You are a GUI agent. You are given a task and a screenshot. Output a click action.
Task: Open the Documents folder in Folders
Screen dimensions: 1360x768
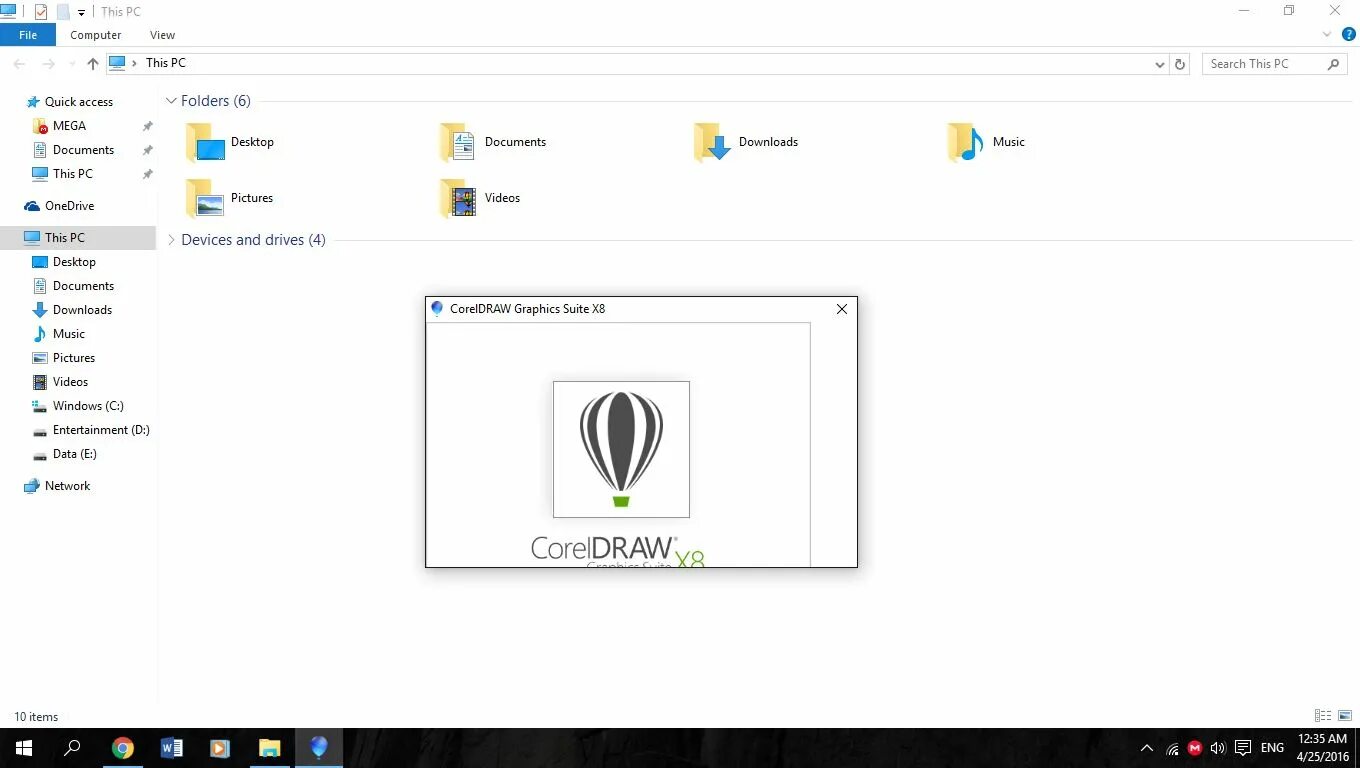coord(493,142)
